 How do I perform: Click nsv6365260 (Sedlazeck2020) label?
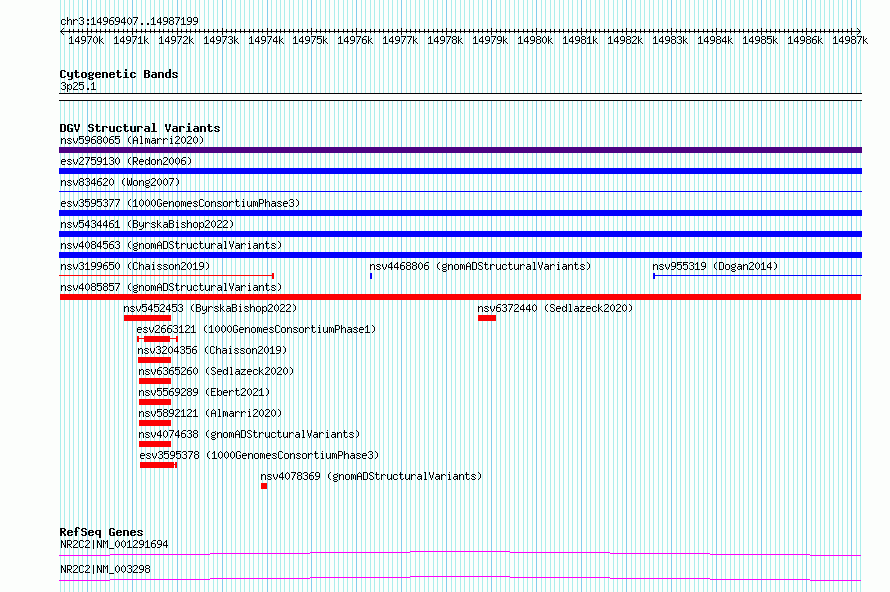pyautogui.click(x=216, y=371)
